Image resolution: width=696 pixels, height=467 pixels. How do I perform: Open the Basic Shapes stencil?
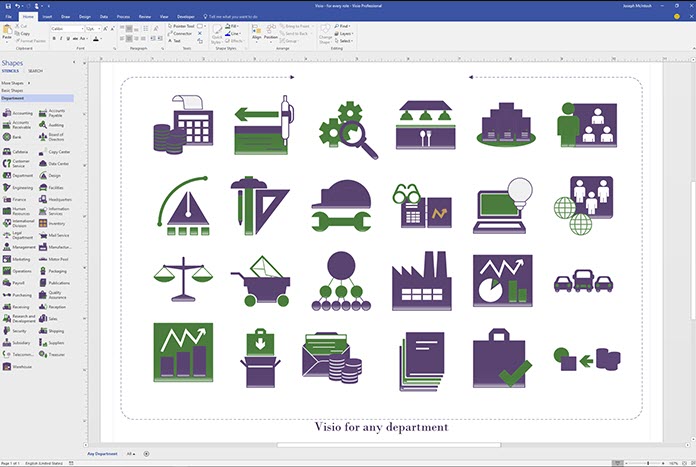(x=12, y=91)
